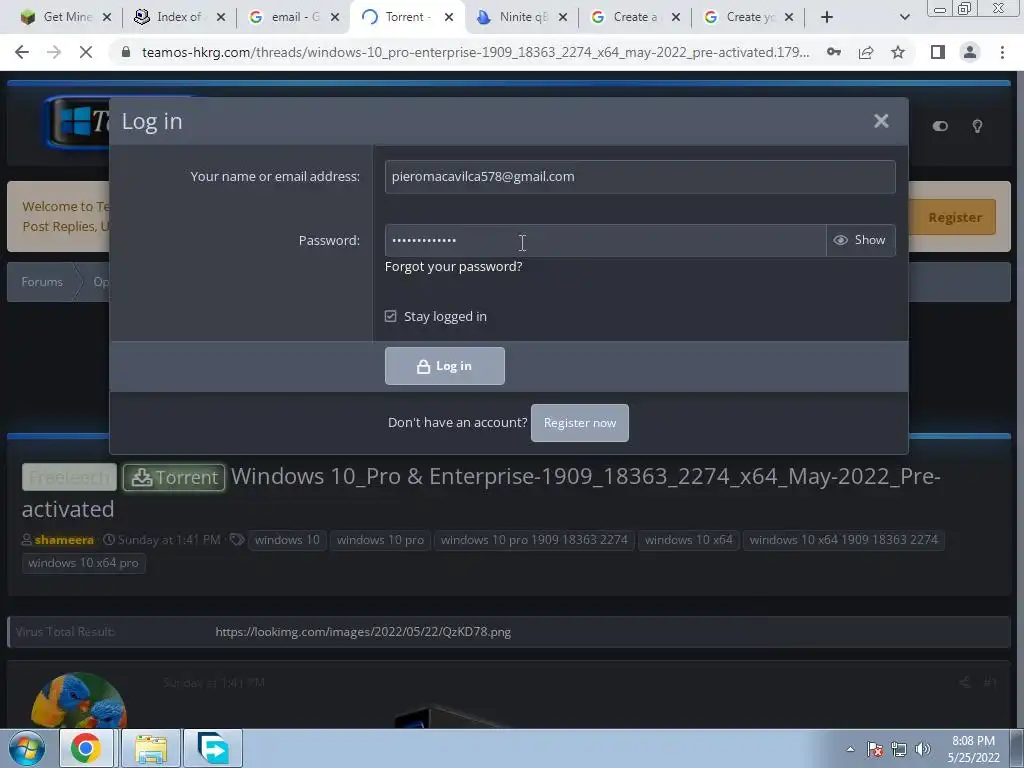Open saved passwords key icon

834,52
